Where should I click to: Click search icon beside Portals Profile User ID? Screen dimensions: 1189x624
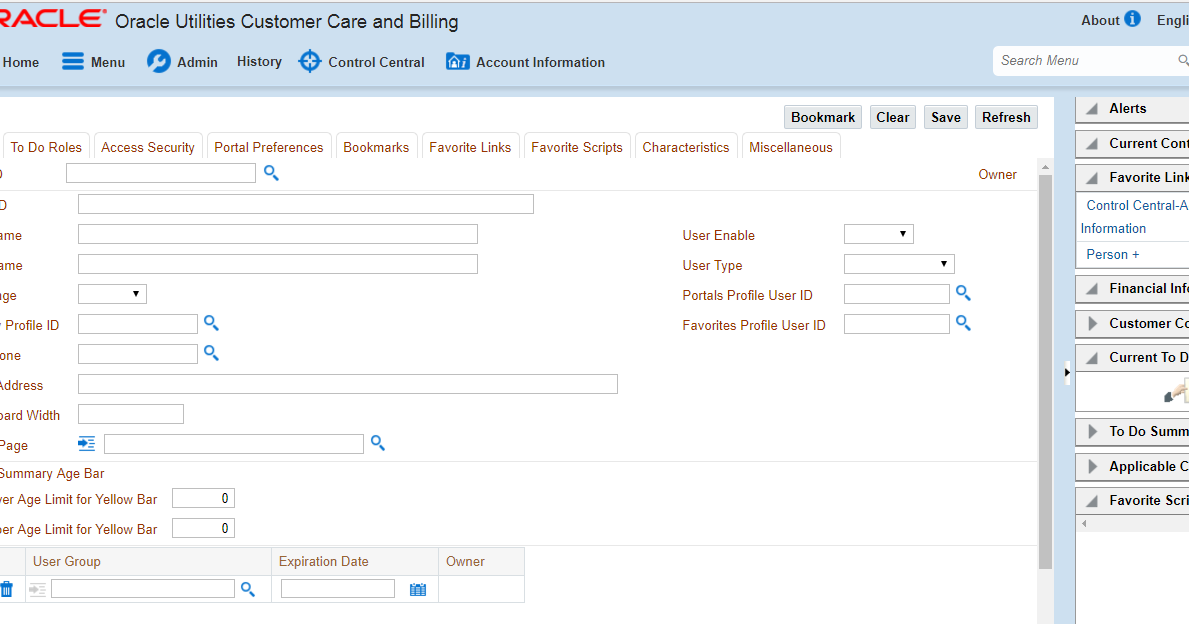tap(963, 294)
